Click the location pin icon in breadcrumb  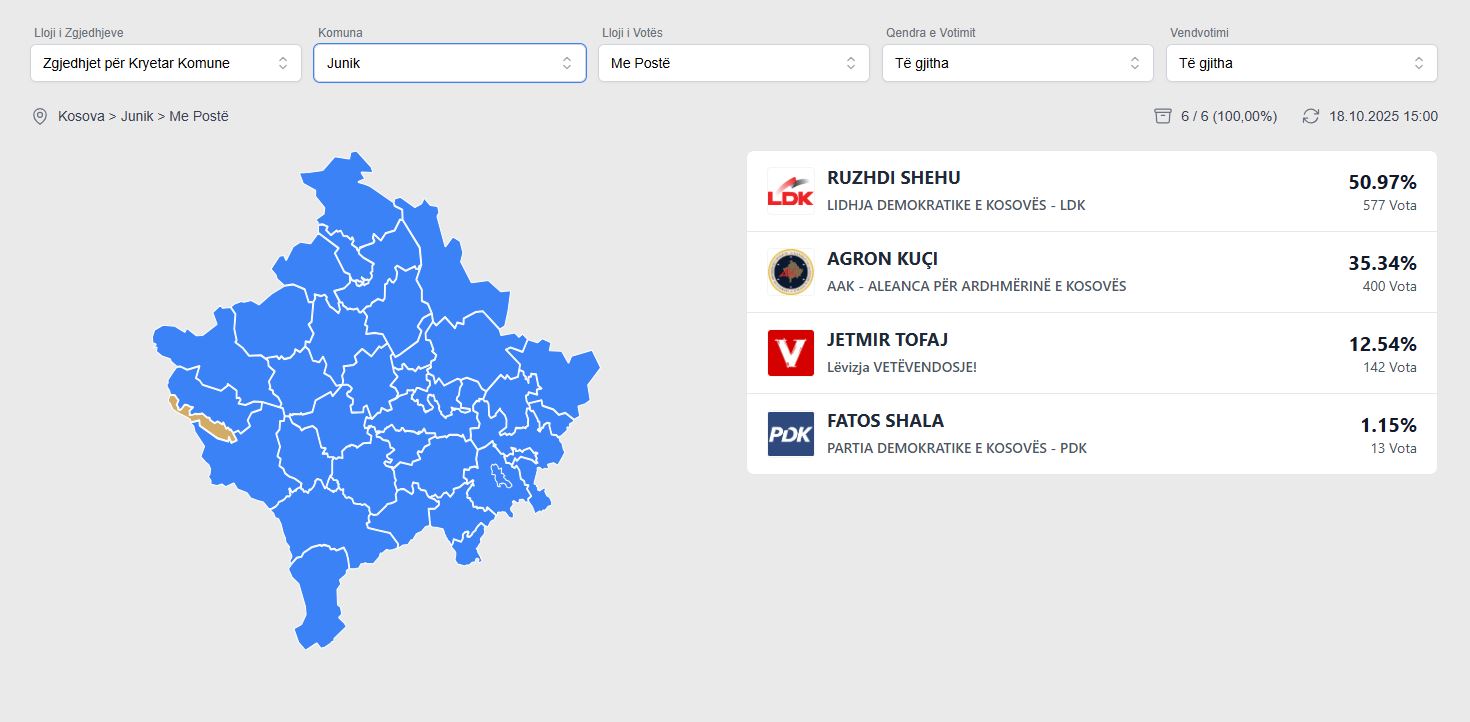(40, 117)
